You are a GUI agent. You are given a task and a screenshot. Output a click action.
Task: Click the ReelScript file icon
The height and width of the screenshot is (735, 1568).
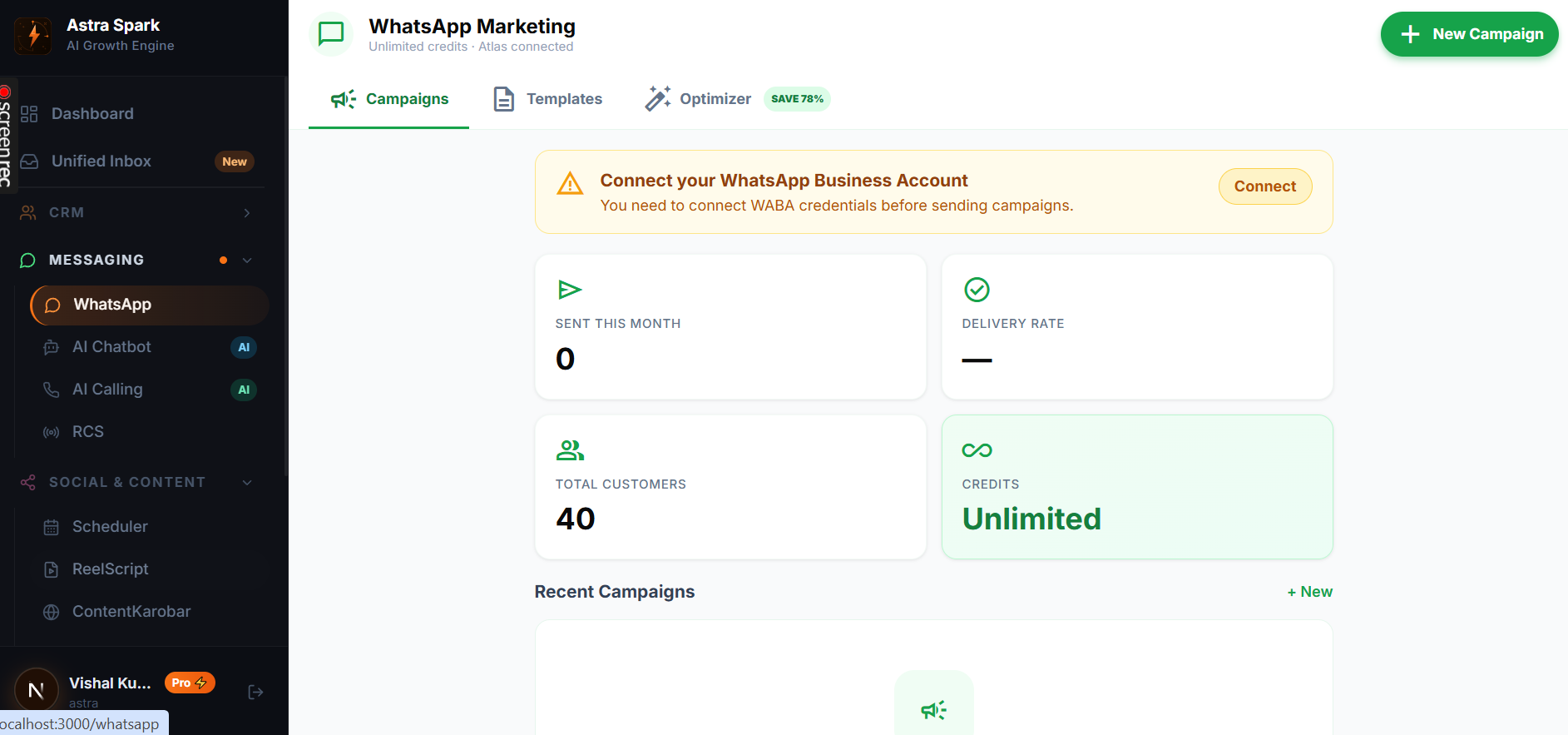(x=52, y=569)
